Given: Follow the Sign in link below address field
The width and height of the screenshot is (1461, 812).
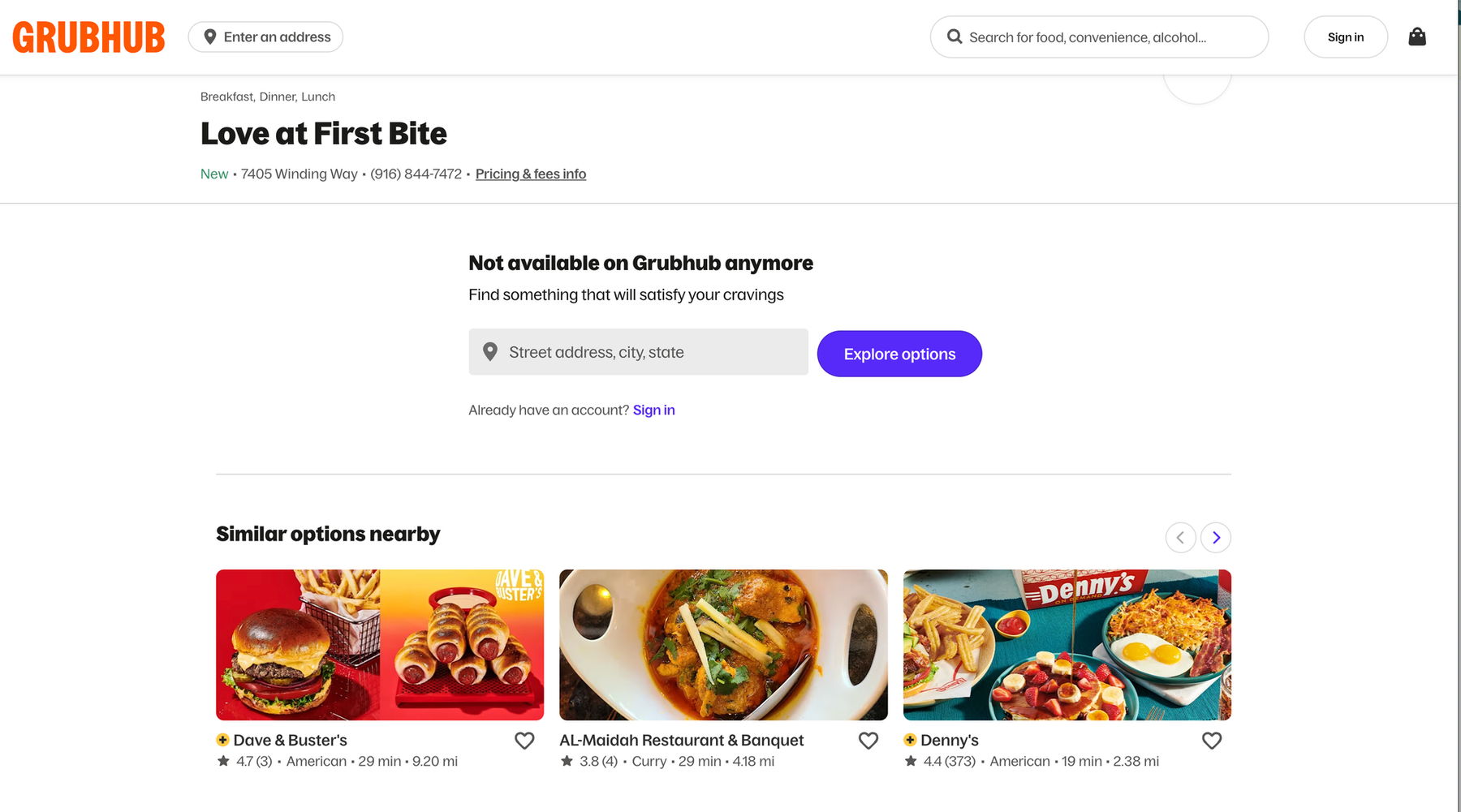Looking at the screenshot, I should (653, 410).
